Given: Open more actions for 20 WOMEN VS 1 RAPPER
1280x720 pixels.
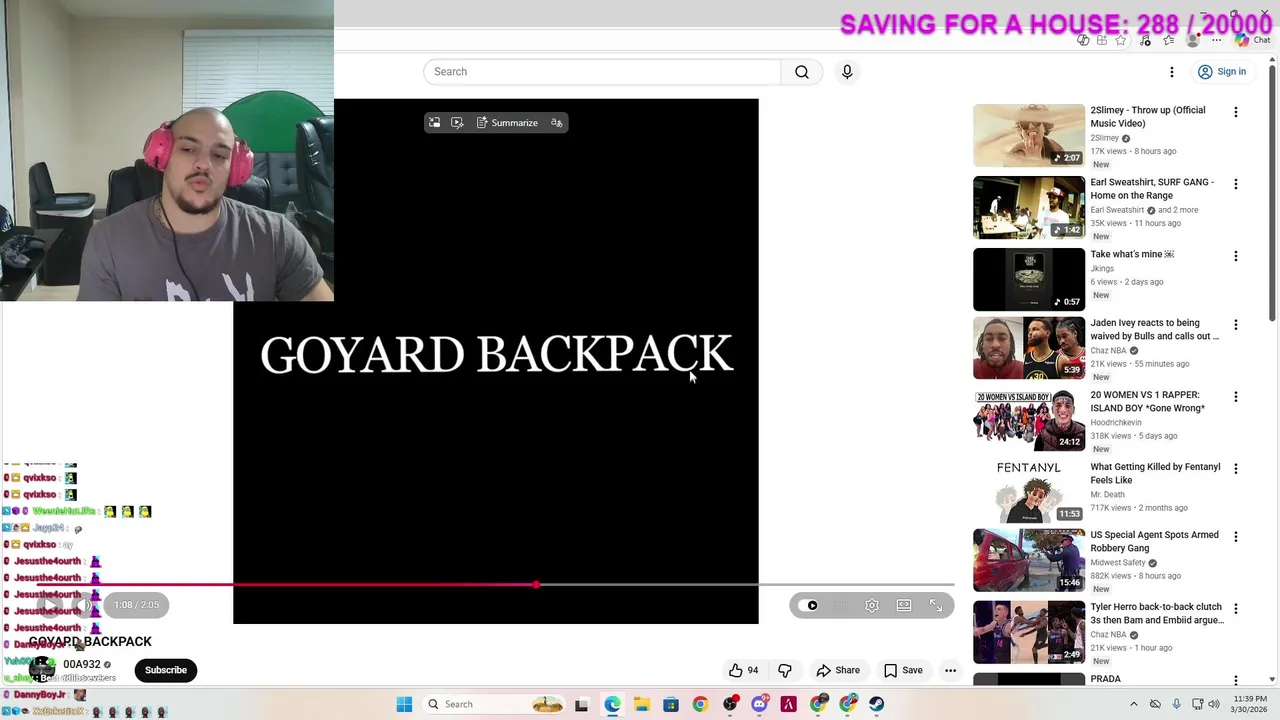Looking at the screenshot, I should [x=1236, y=397].
